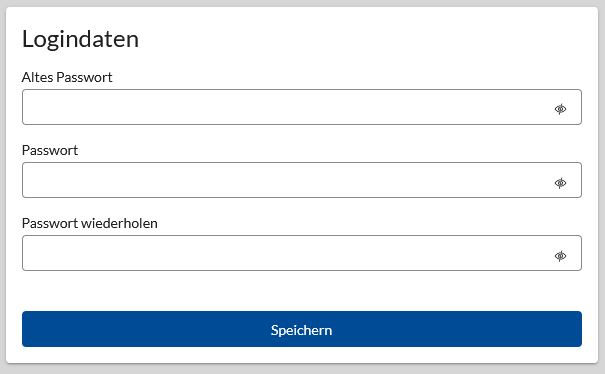Viewport: 605px width, 374px height.
Task: Show the Altes Passwort field contents
Action: 560,109
